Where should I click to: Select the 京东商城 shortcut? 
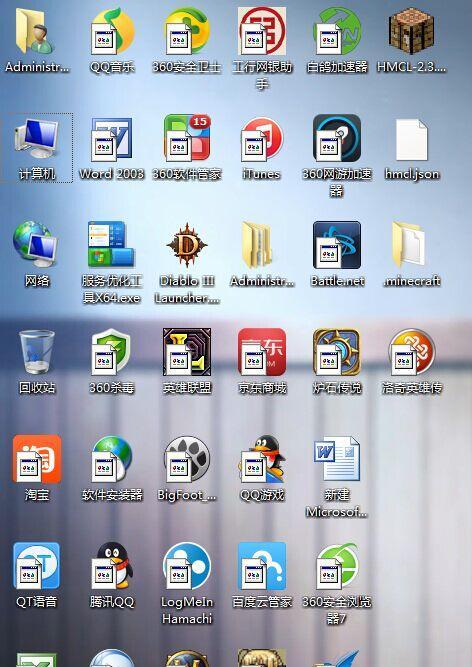click(x=262, y=352)
